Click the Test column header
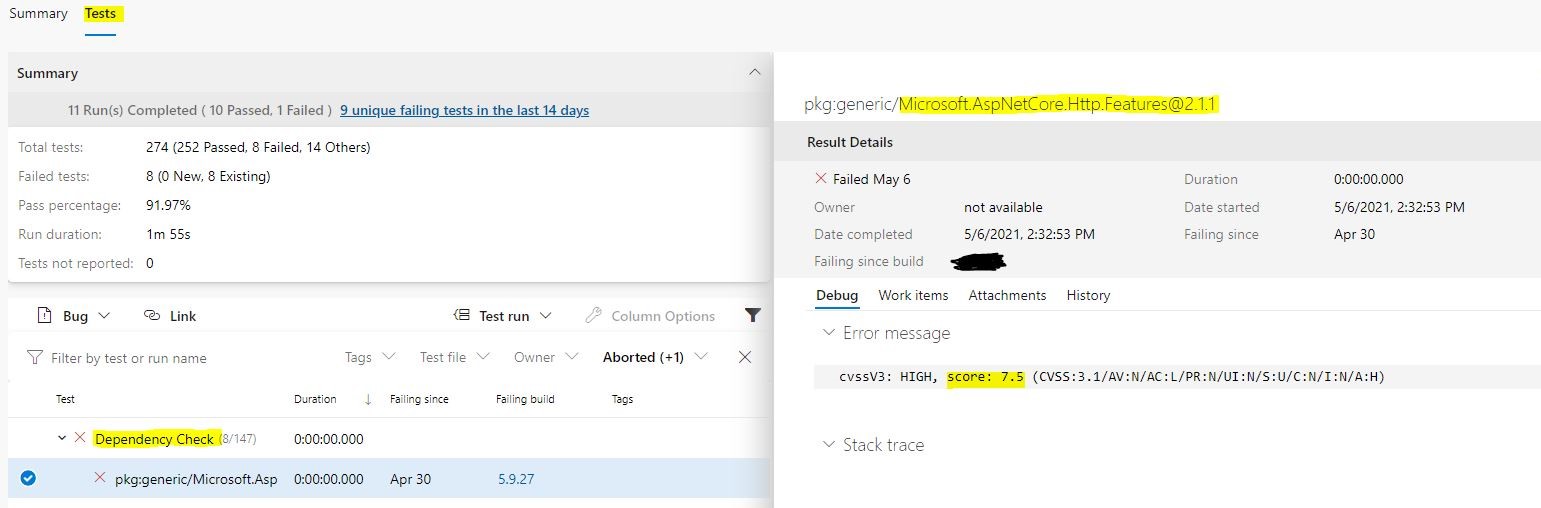This screenshot has height=508, width=1541. coord(65,399)
